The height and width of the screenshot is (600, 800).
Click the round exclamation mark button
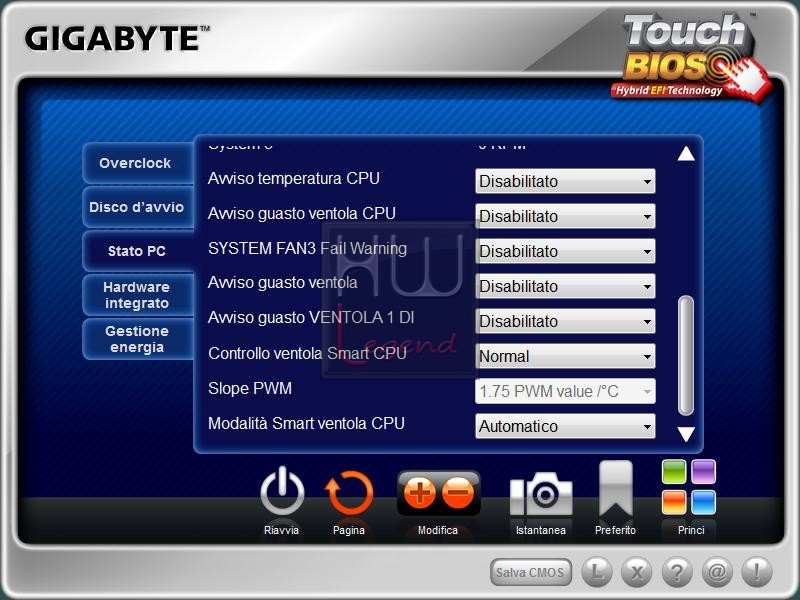click(757, 572)
